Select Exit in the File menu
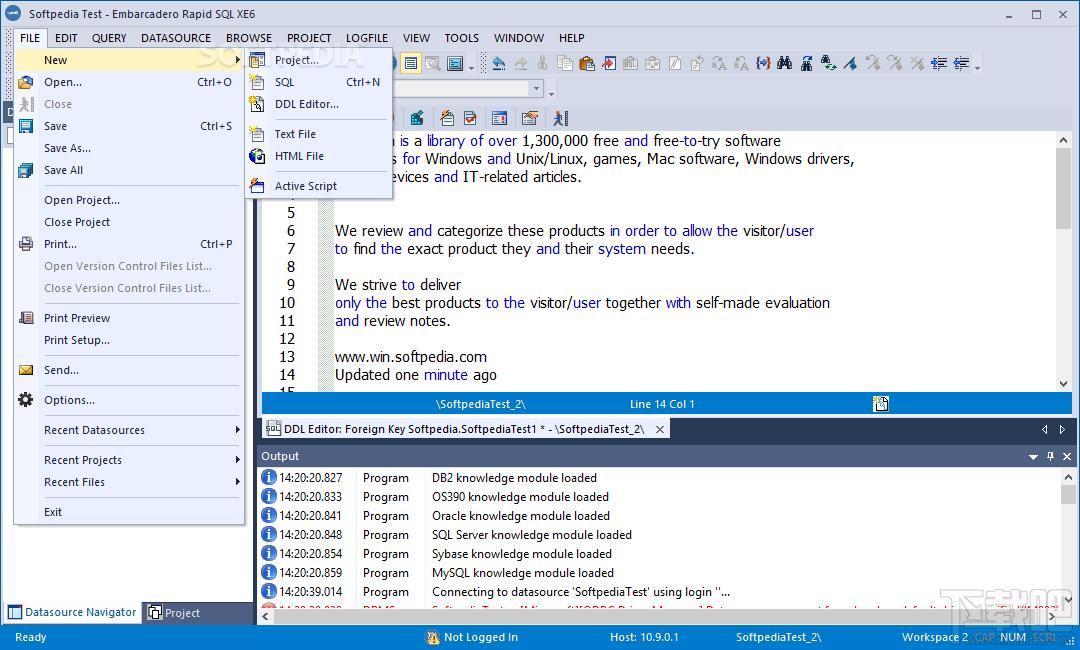This screenshot has width=1080, height=650. pyautogui.click(x=129, y=512)
